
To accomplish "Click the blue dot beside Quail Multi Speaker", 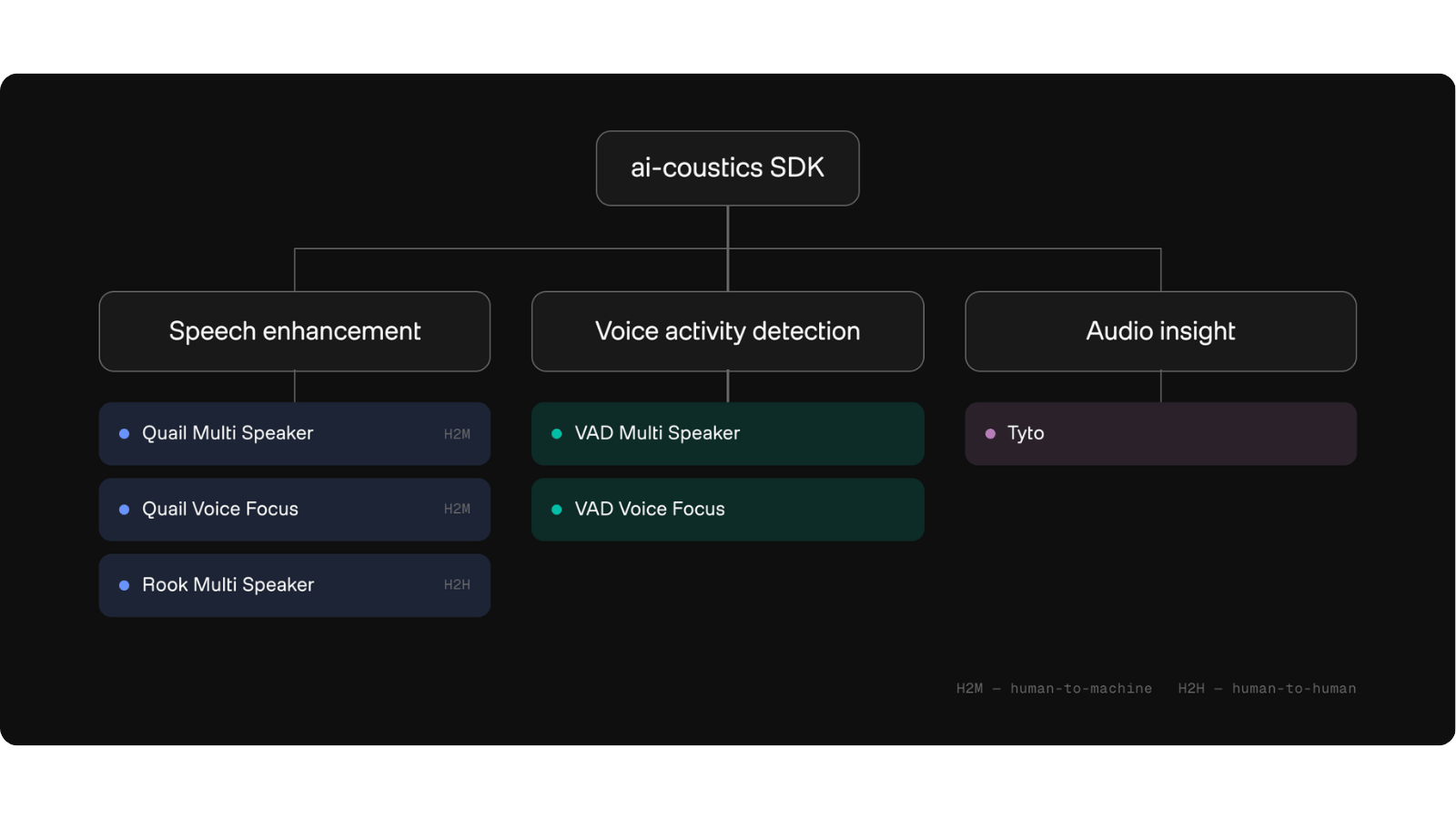I will pos(124,434).
